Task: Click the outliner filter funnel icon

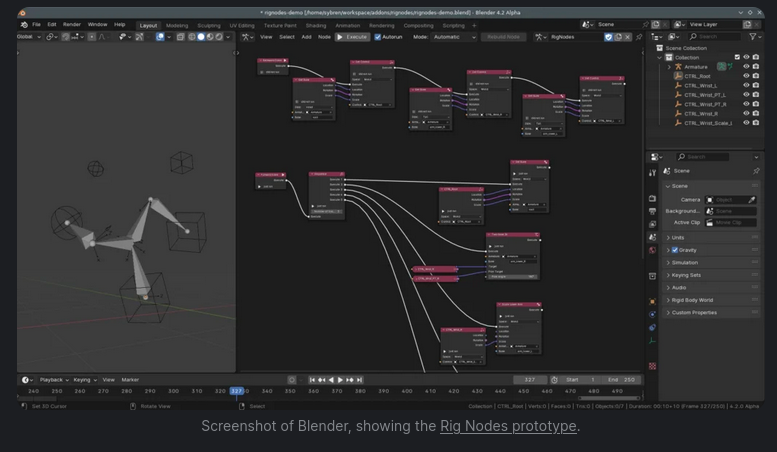Action: pyautogui.click(x=753, y=36)
